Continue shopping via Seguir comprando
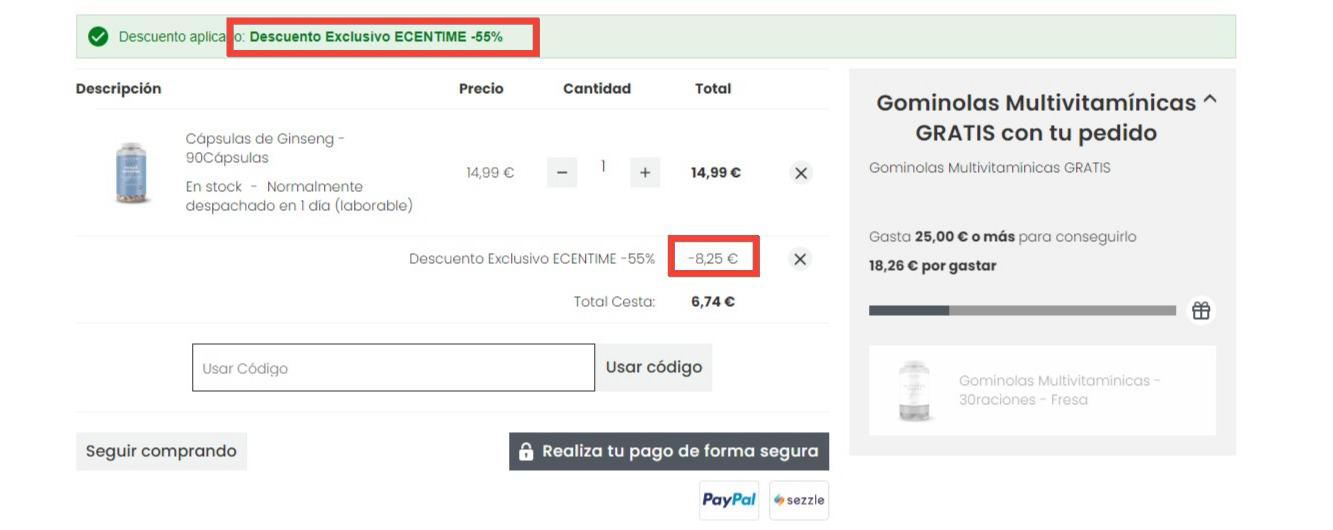Viewport: 1333px width, 530px height. coord(161,451)
